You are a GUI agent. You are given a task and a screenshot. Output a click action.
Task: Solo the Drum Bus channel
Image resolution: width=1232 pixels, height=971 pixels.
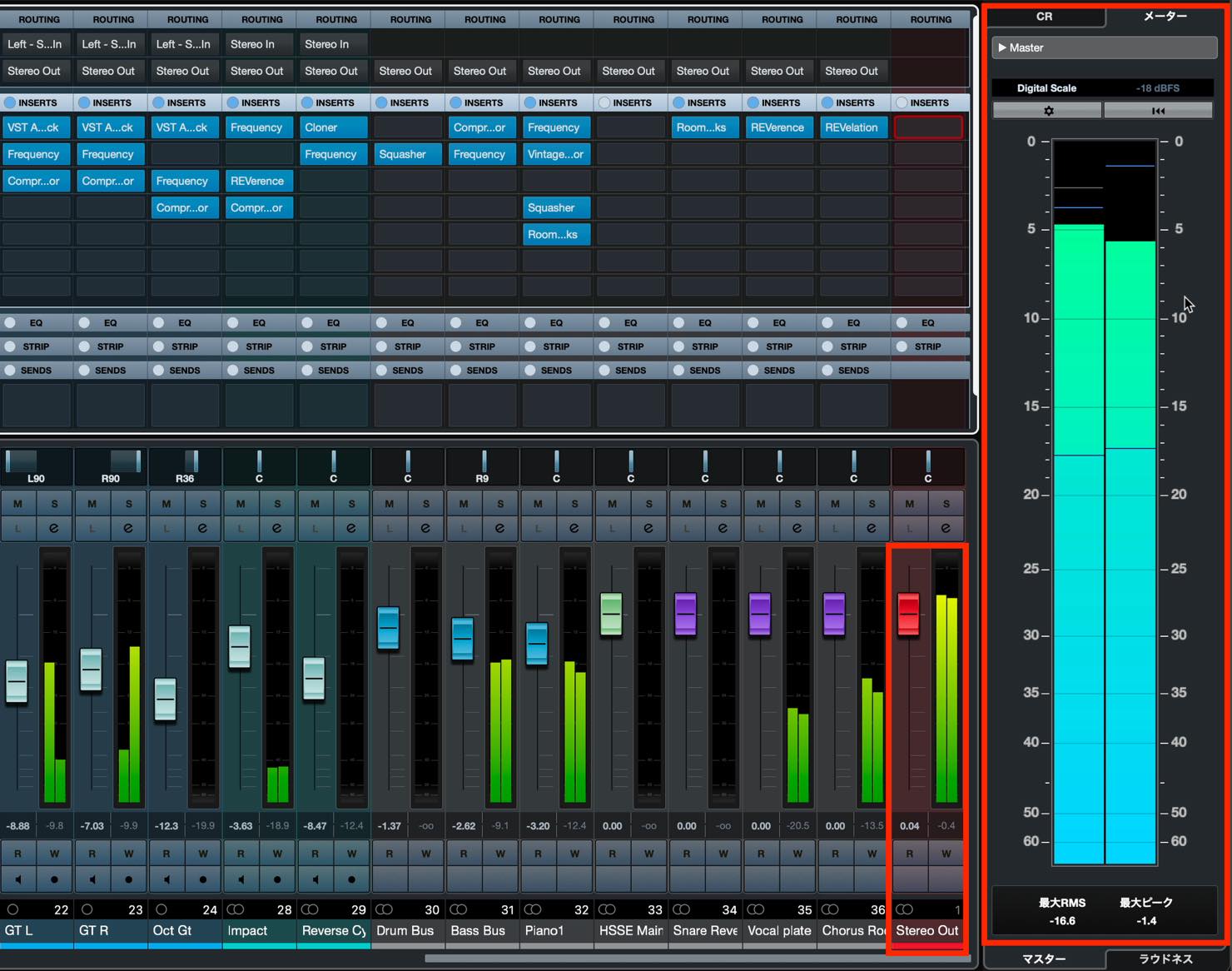tap(425, 504)
